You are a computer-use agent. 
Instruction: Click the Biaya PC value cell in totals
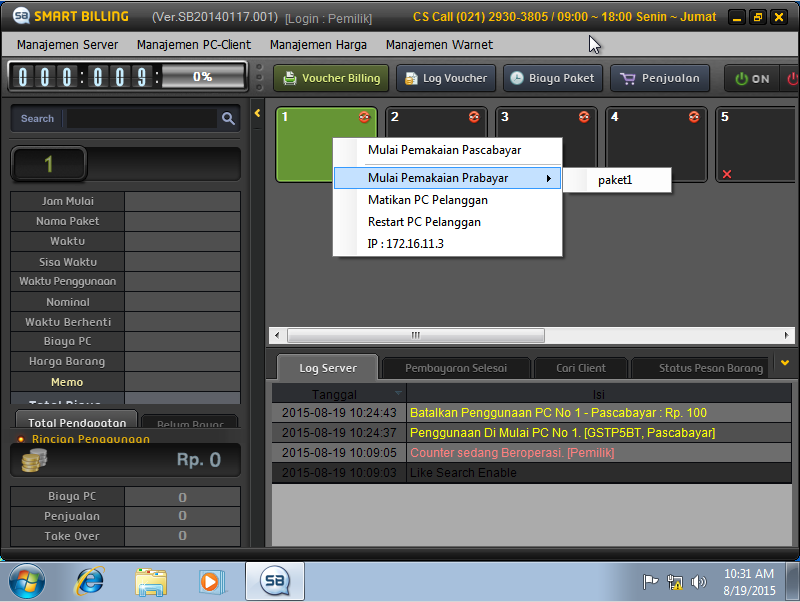(182, 497)
